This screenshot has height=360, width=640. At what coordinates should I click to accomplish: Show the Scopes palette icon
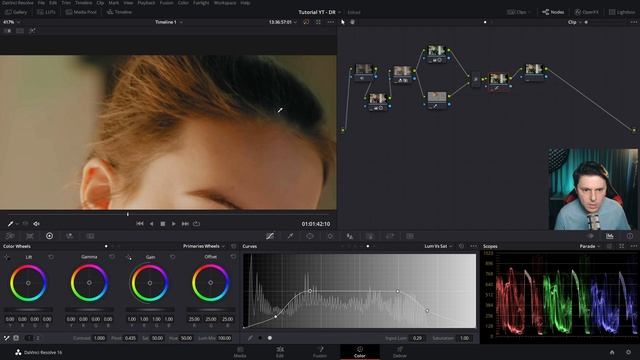point(609,236)
